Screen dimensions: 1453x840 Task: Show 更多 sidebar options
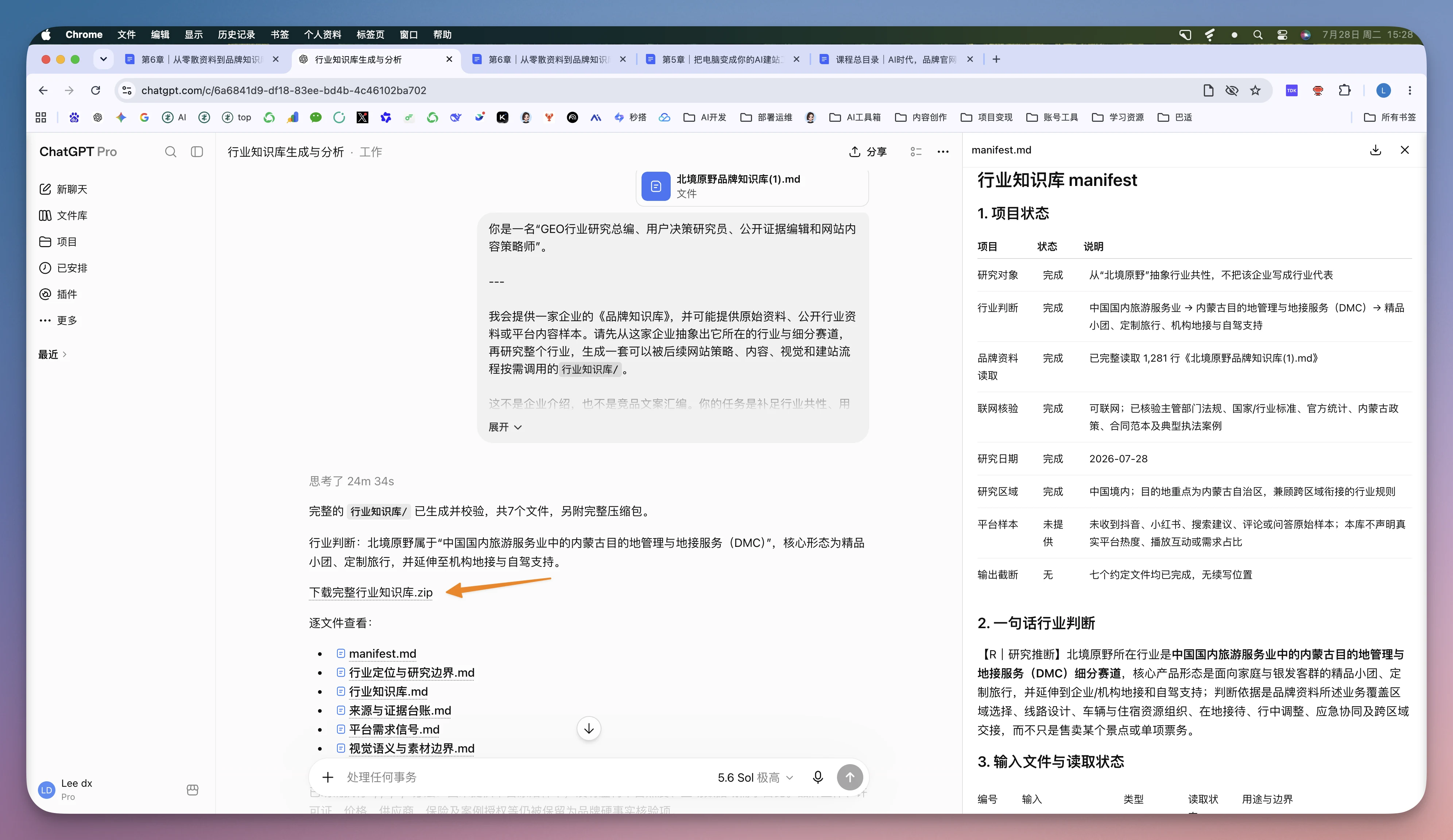[58, 320]
